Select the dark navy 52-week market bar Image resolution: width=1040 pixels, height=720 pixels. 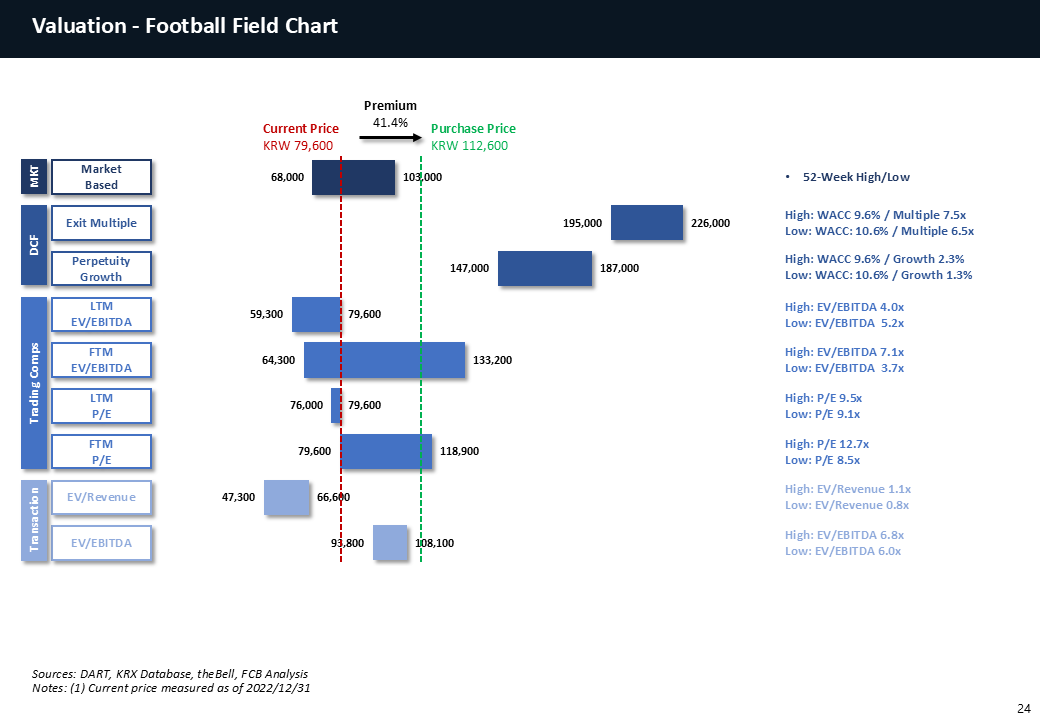353,177
